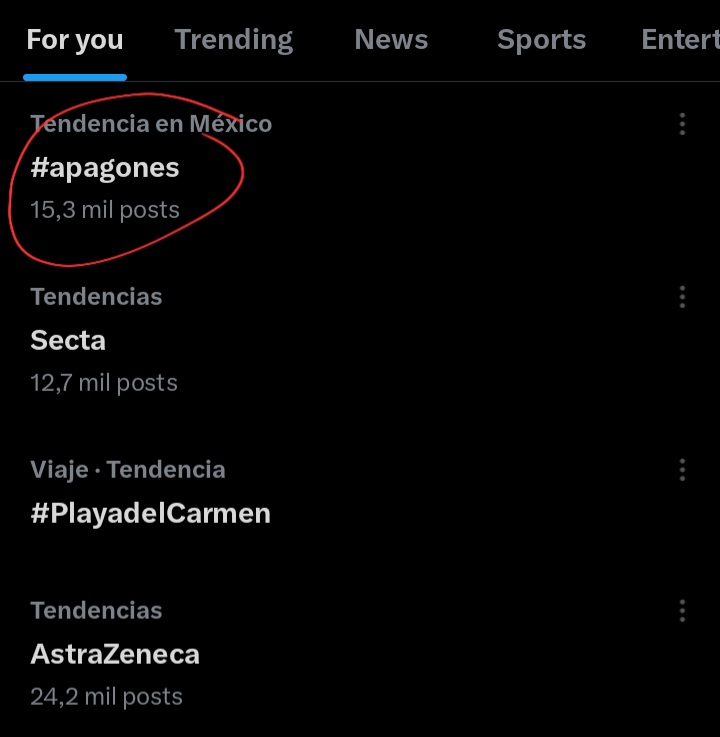The width and height of the screenshot is (720, 737).
Task: Click the "15,3 mil posts" count
Action: coord(105,210)
